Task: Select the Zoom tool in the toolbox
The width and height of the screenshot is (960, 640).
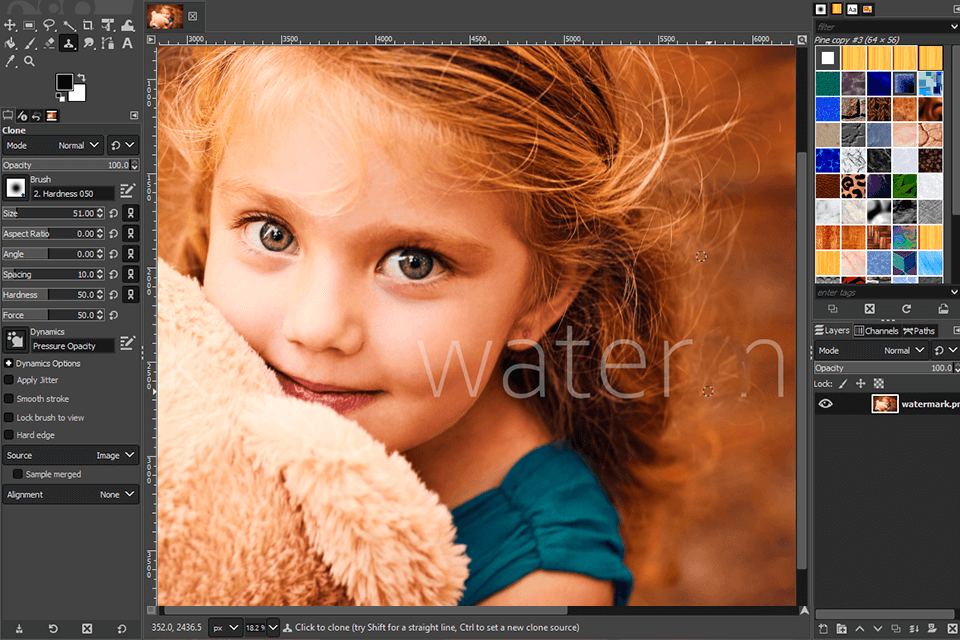Action: [29, 60]
